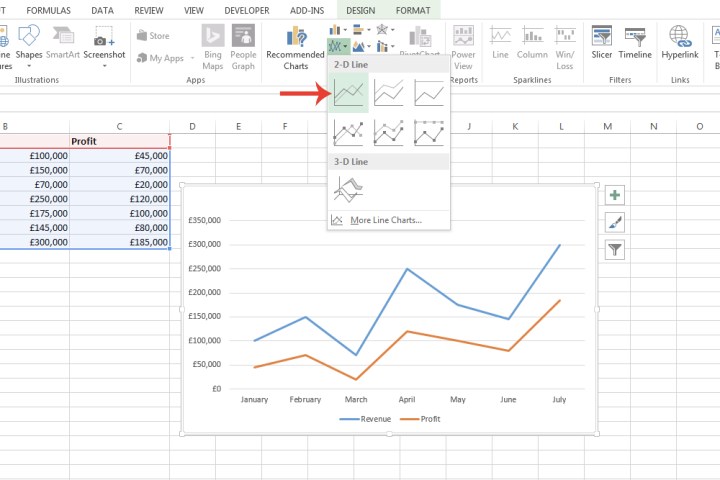Insert a Slicer from the Filters group

coord(602,43)
